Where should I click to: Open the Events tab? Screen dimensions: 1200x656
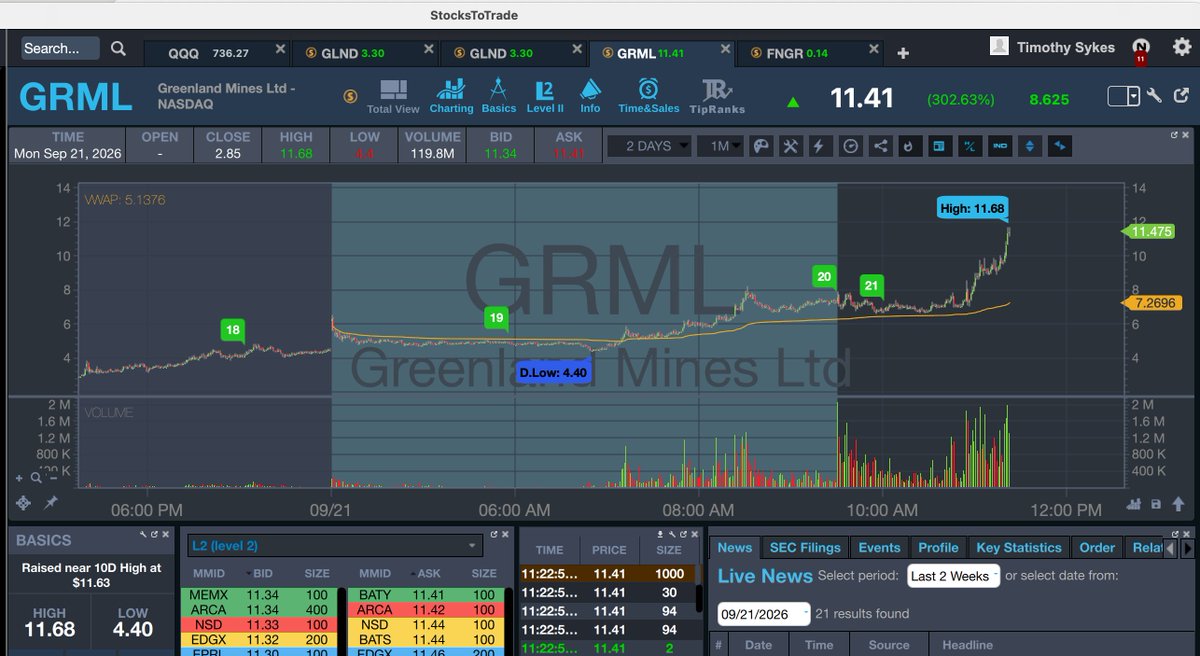point(879,547)
